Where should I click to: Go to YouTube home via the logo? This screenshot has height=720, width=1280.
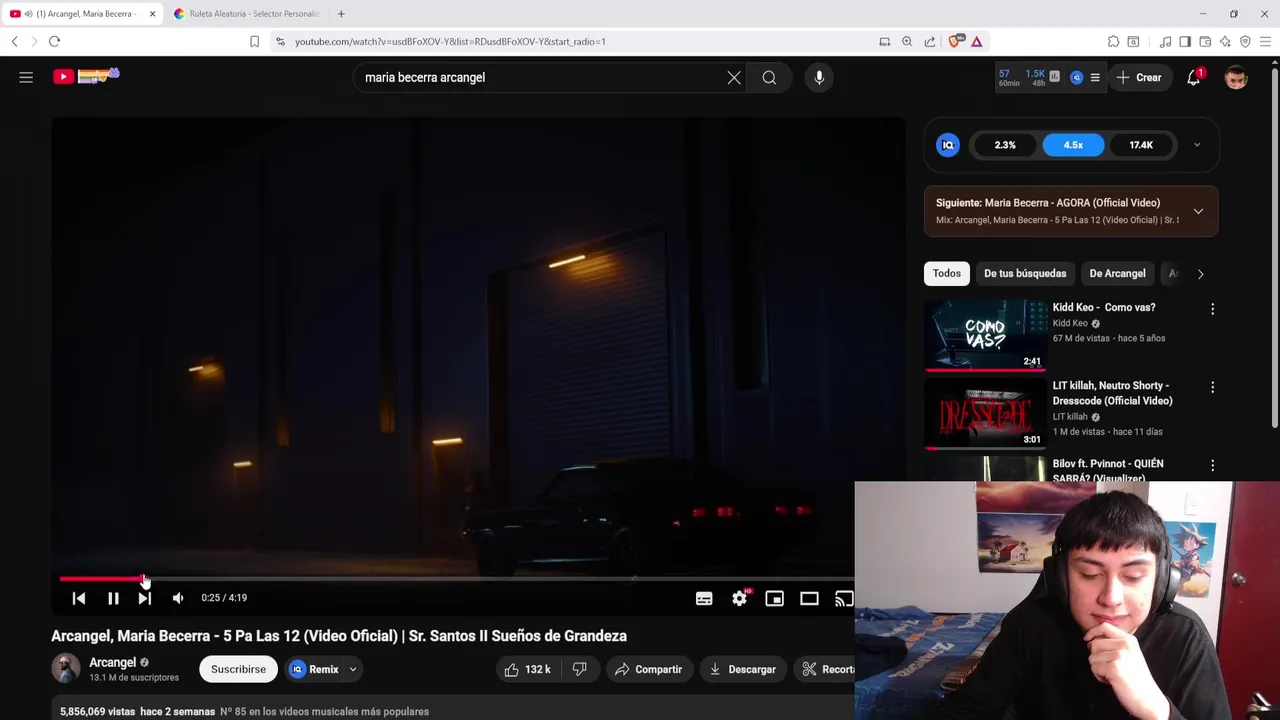pos(85,76)
